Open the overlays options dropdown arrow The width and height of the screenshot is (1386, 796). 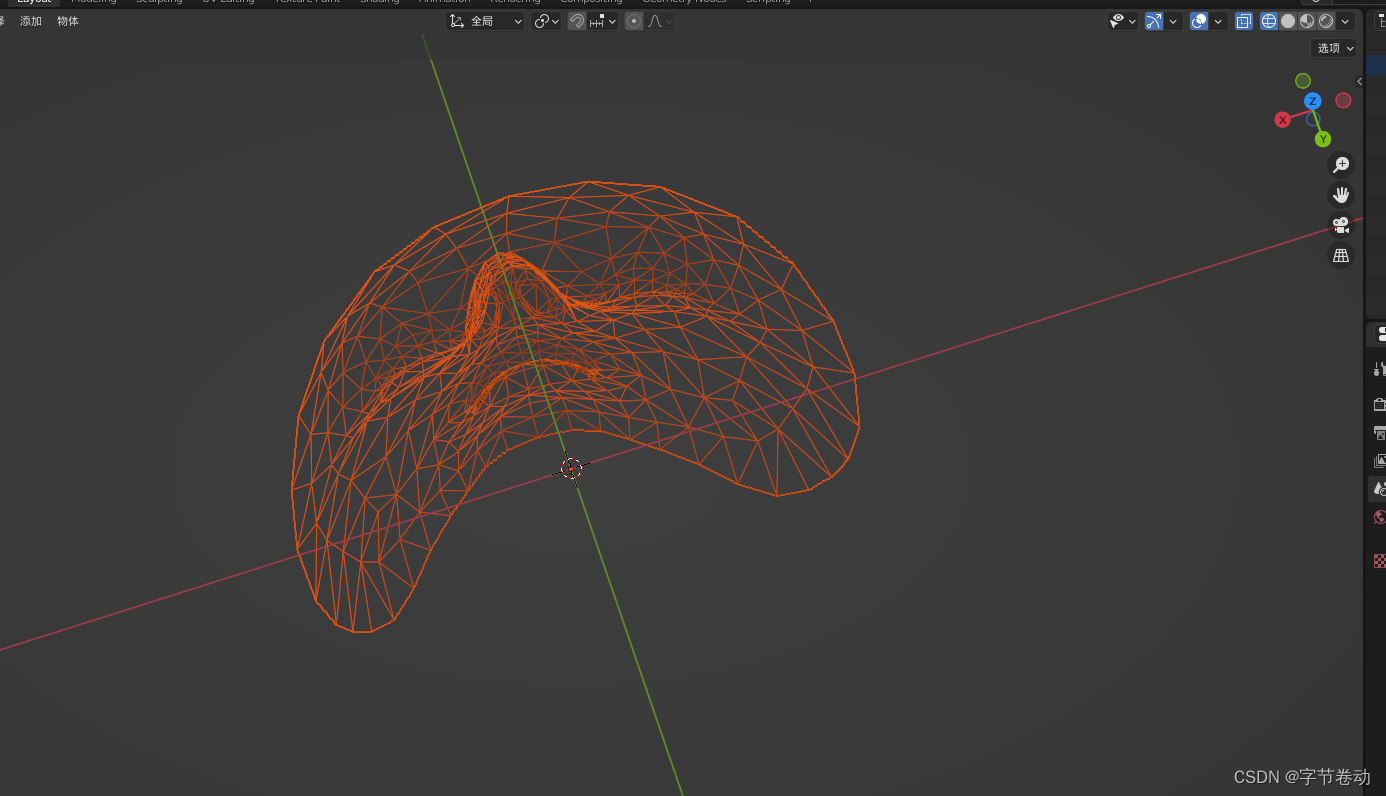tap(1218, 21)
